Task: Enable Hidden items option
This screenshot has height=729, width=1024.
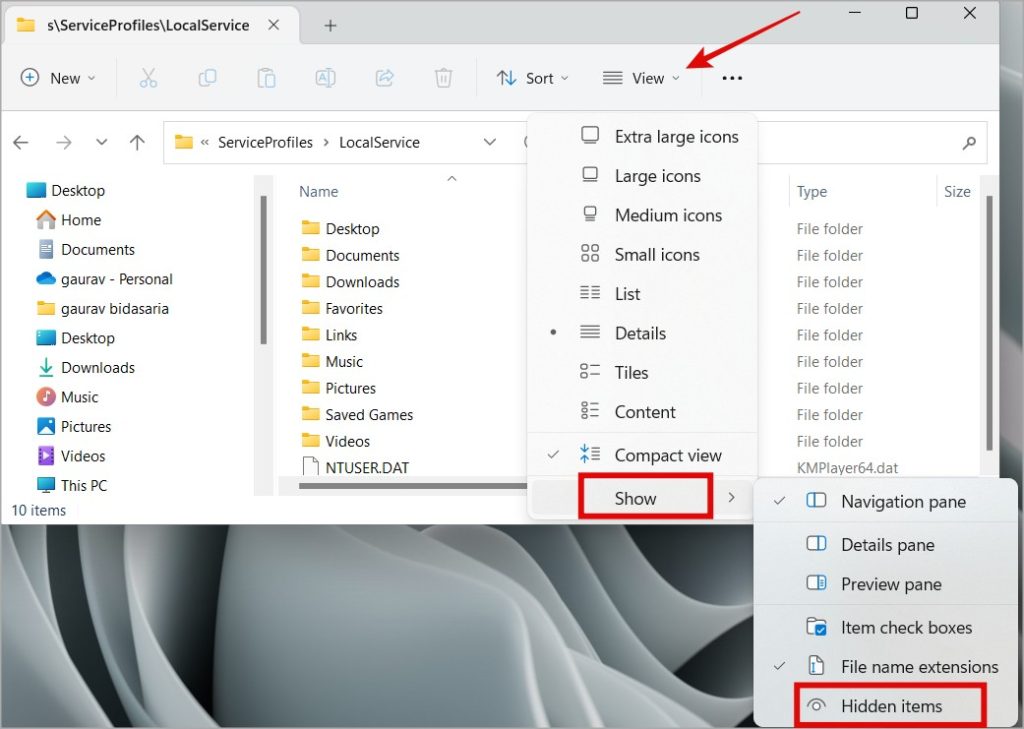Action: click(886, 706)
